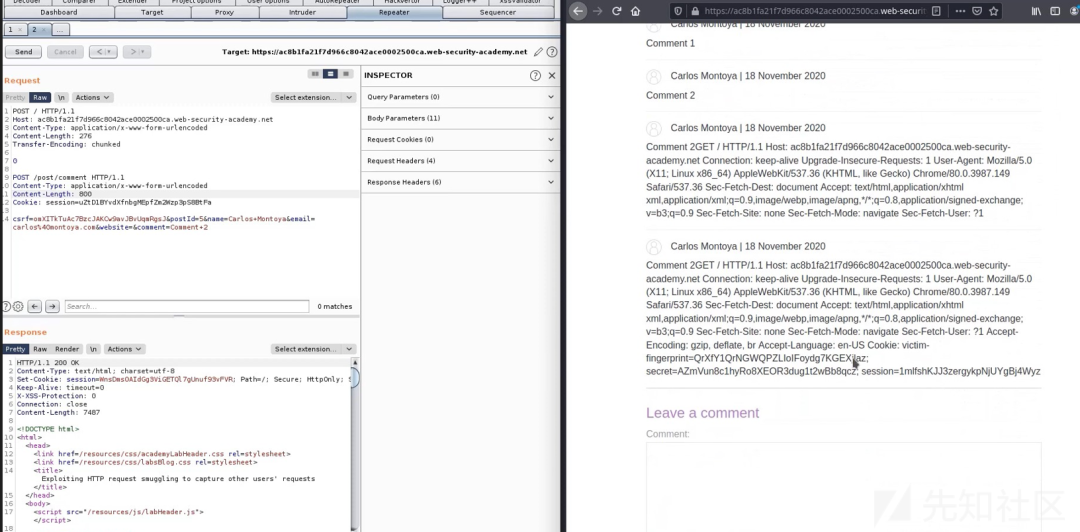The width and height of the screenshot is (1080, 532).
Task: Go back in Firefox browser
Action: tap(579, 11)
